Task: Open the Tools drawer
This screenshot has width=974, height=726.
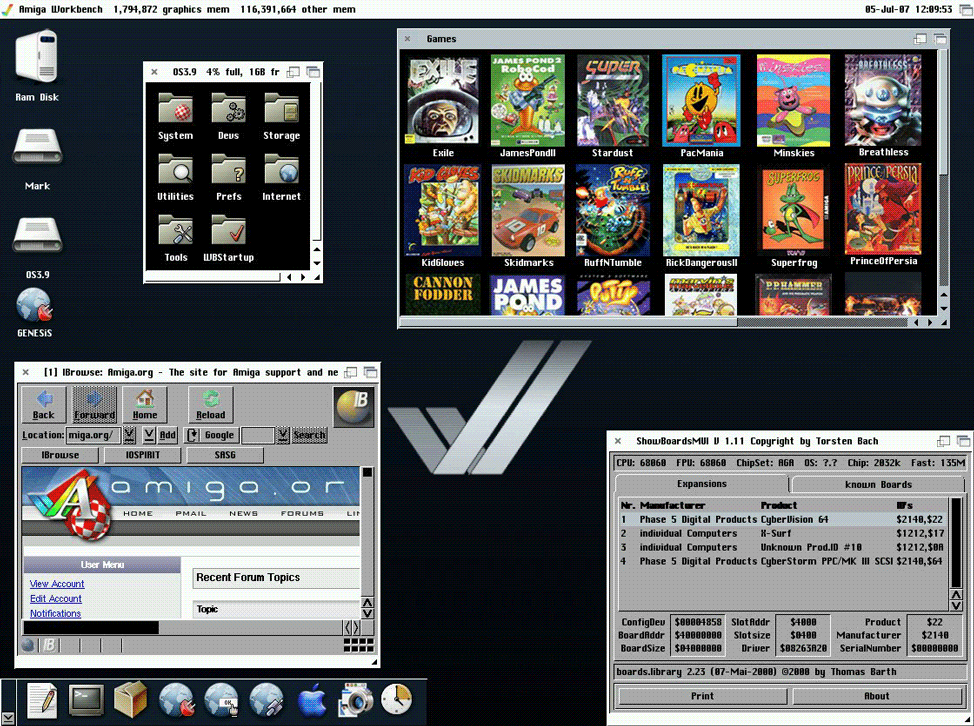Action: [175, 230]
